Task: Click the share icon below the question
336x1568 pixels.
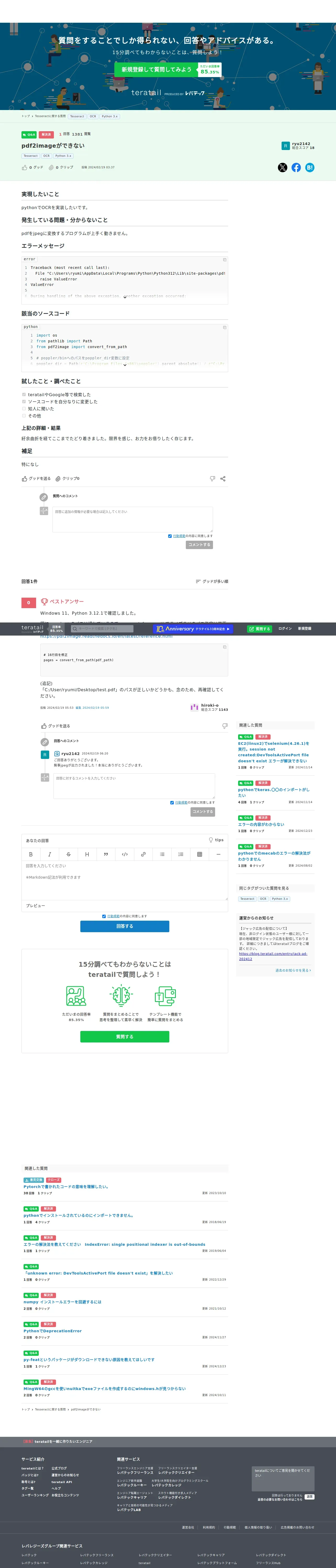Action: [x=223, y=479]
